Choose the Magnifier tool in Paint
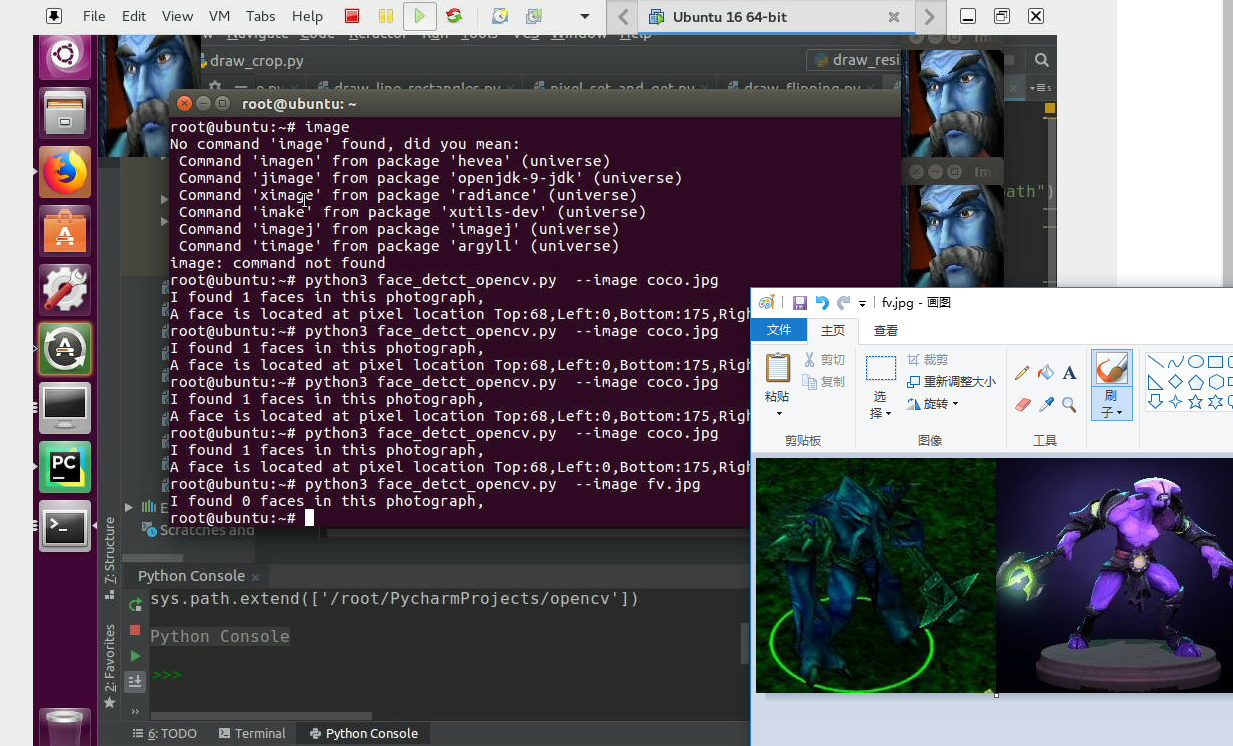This screenshot has height=746, width=1233. (1069, 405)
